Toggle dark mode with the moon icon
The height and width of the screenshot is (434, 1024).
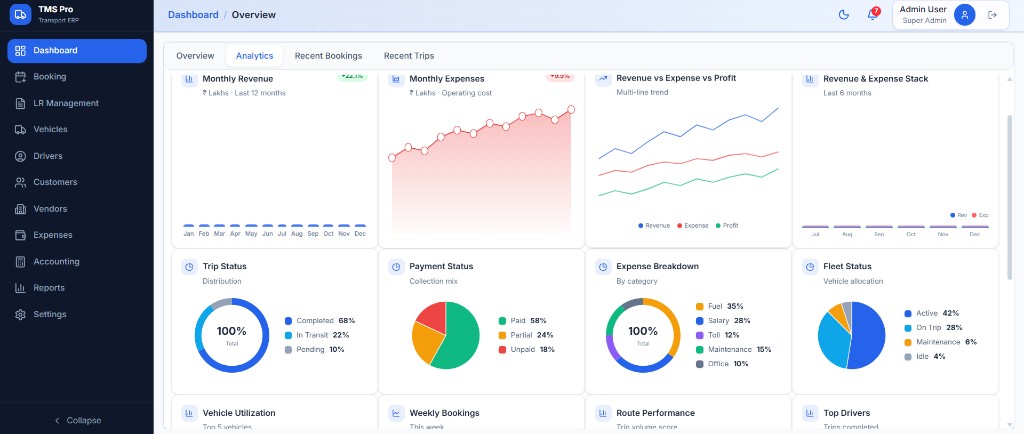(844, 15)
